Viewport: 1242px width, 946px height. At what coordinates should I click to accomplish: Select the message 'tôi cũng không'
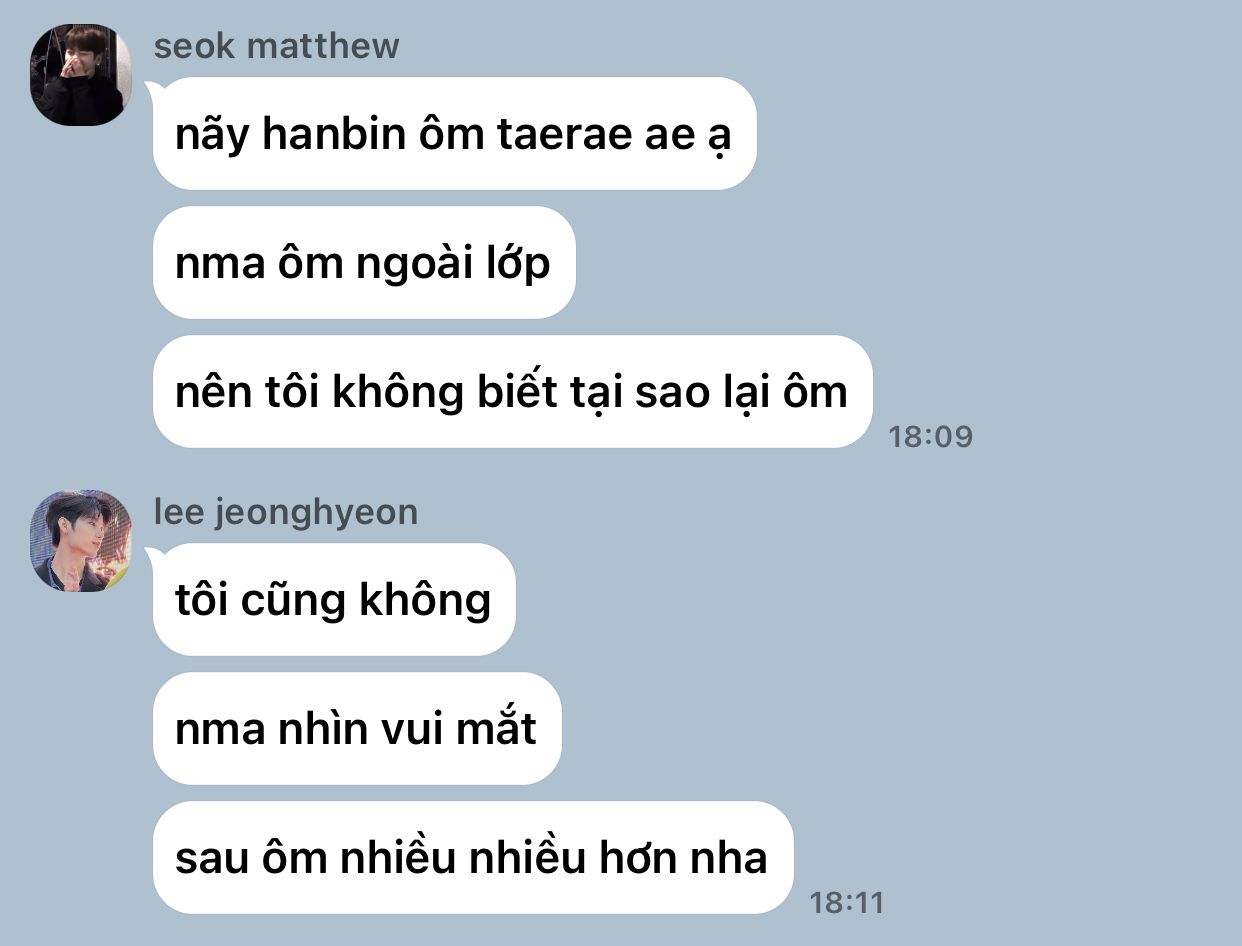334,599
